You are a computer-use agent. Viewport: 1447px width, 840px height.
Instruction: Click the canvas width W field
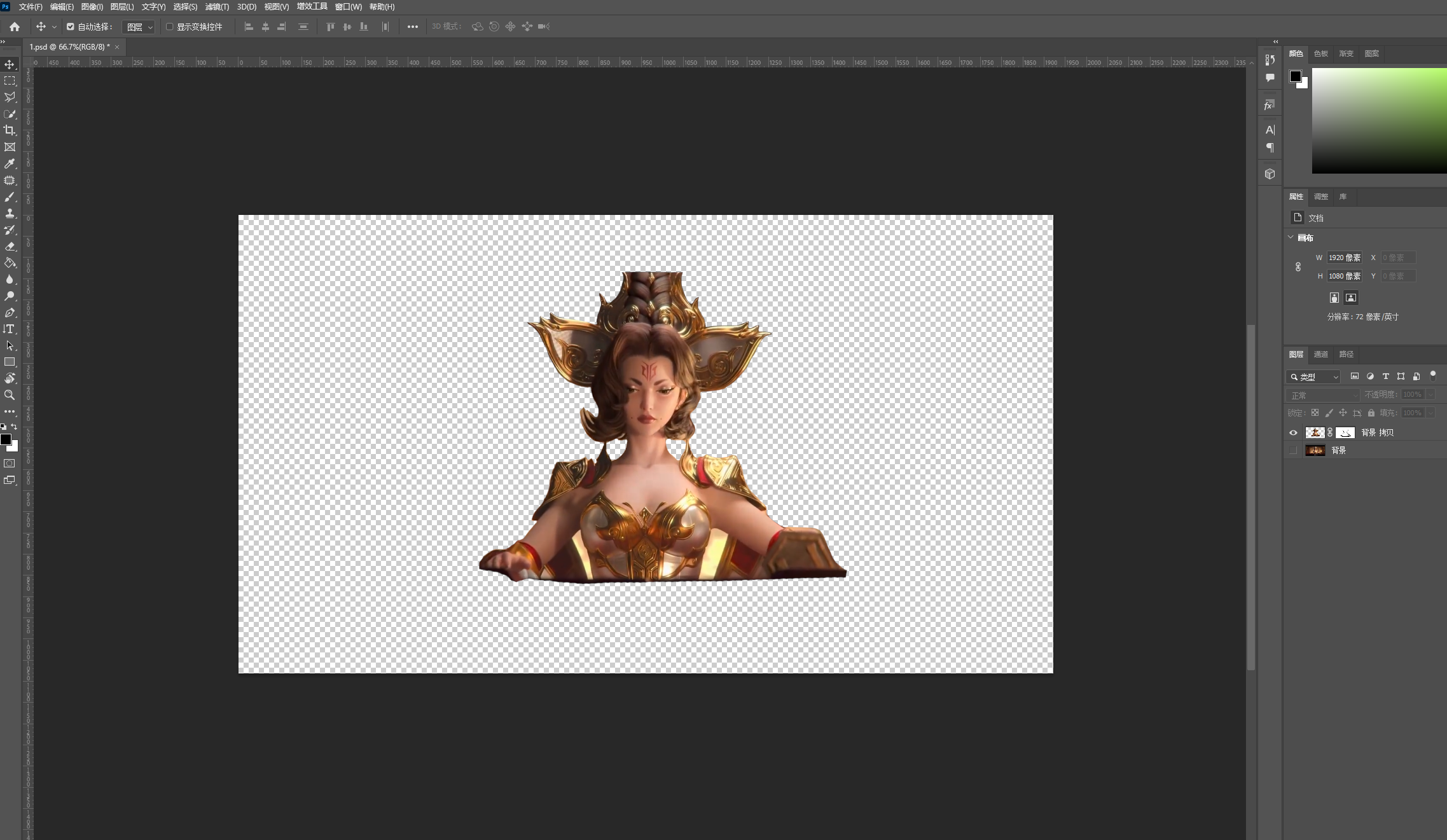(x=1343, y=258)
